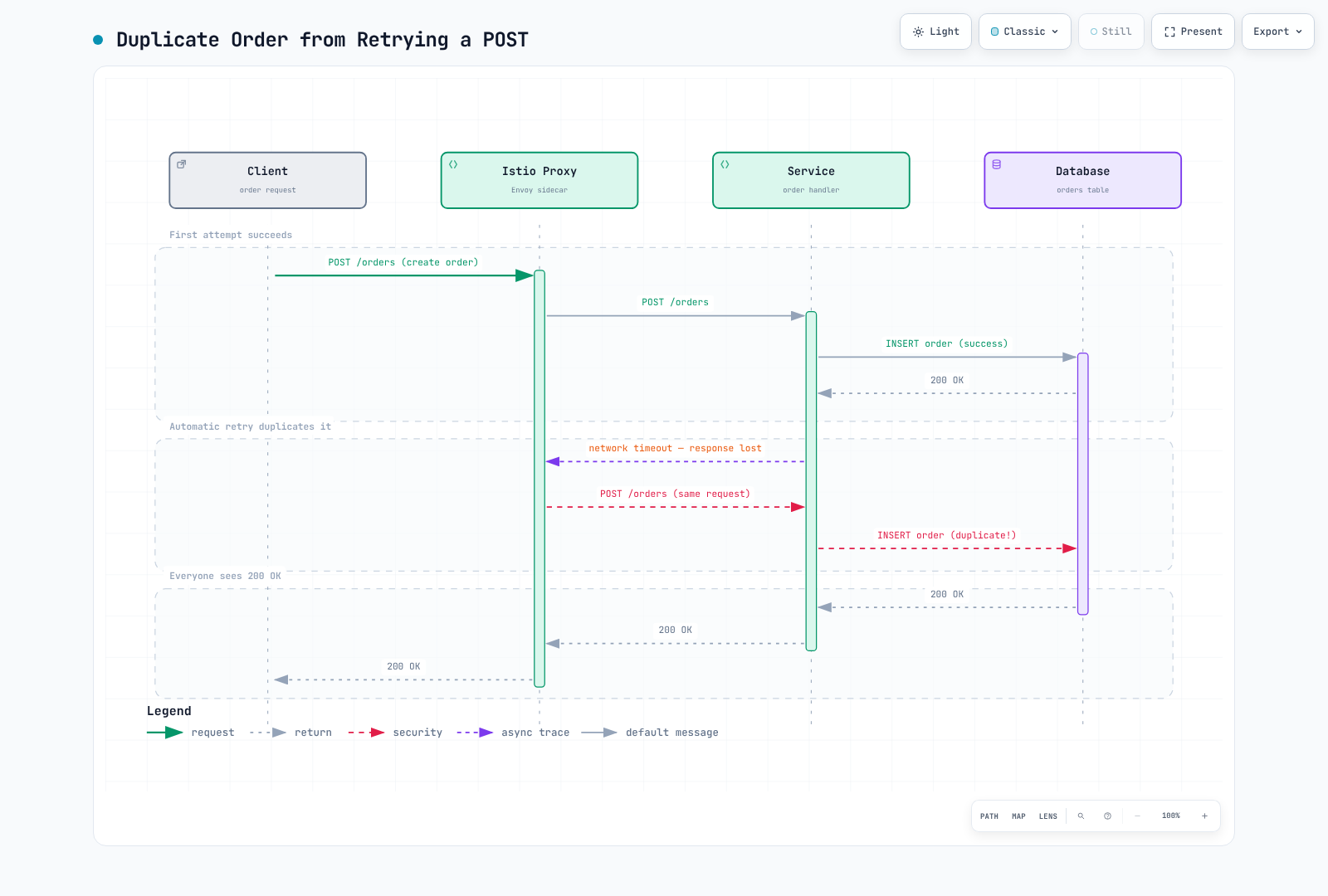Click the diagram title text
The width and height of the screenshot is (1328, 896).
(x=322, y=40)
